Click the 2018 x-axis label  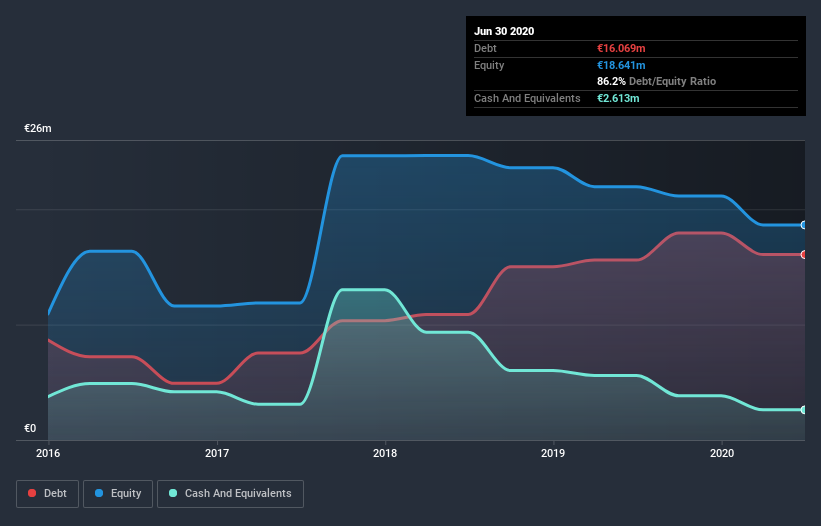(385, 453)
